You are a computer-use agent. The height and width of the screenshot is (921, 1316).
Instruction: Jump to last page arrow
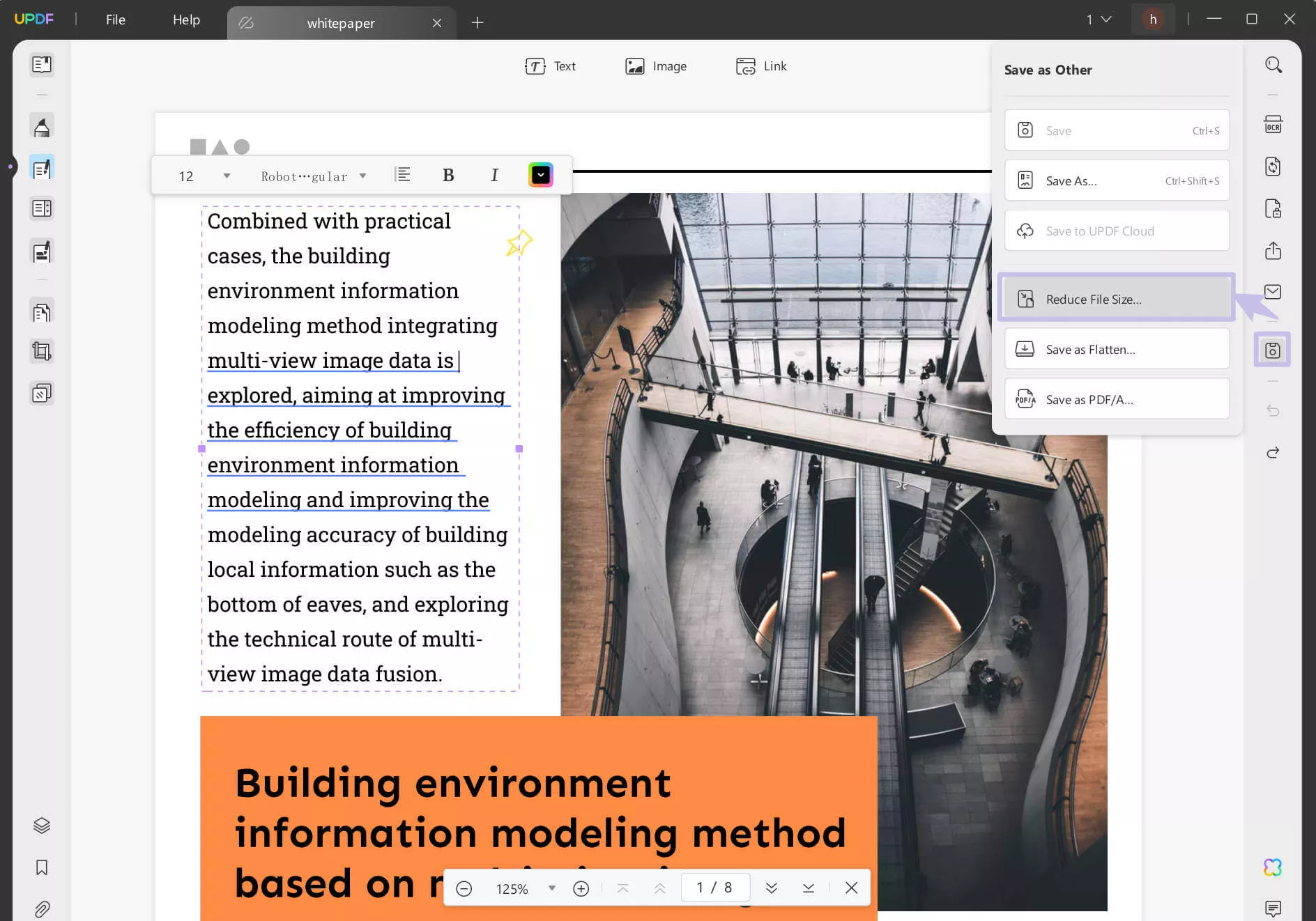pyautogui.click(x=809, y=888)
